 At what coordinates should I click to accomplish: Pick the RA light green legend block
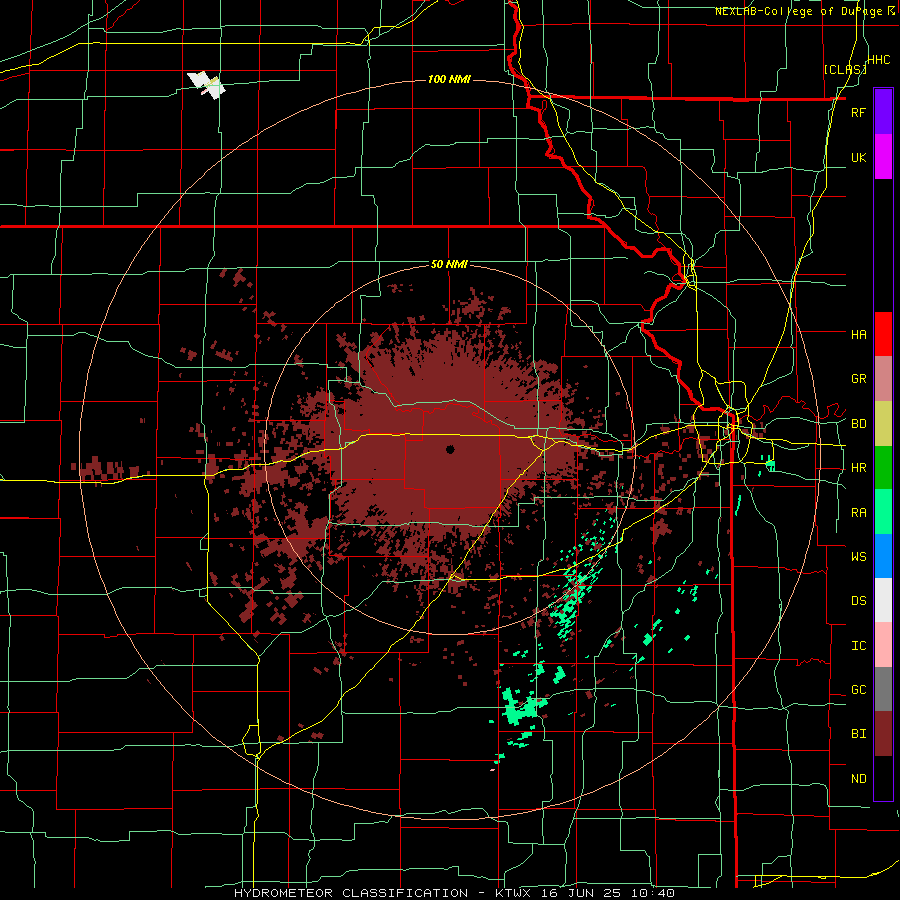(883, 512)
